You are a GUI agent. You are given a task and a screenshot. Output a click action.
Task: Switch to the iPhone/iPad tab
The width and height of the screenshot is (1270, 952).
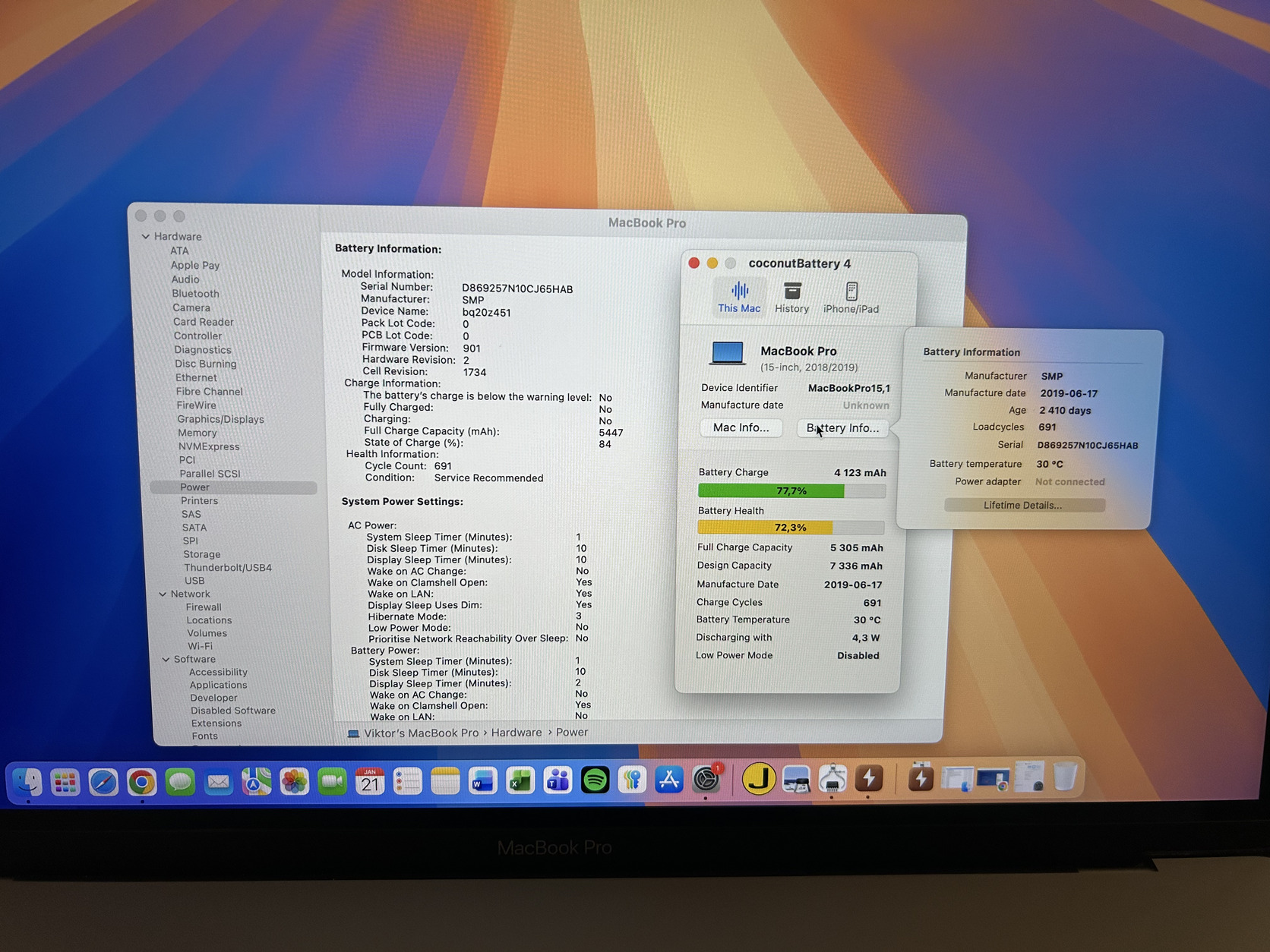click(x=851, y=298)
